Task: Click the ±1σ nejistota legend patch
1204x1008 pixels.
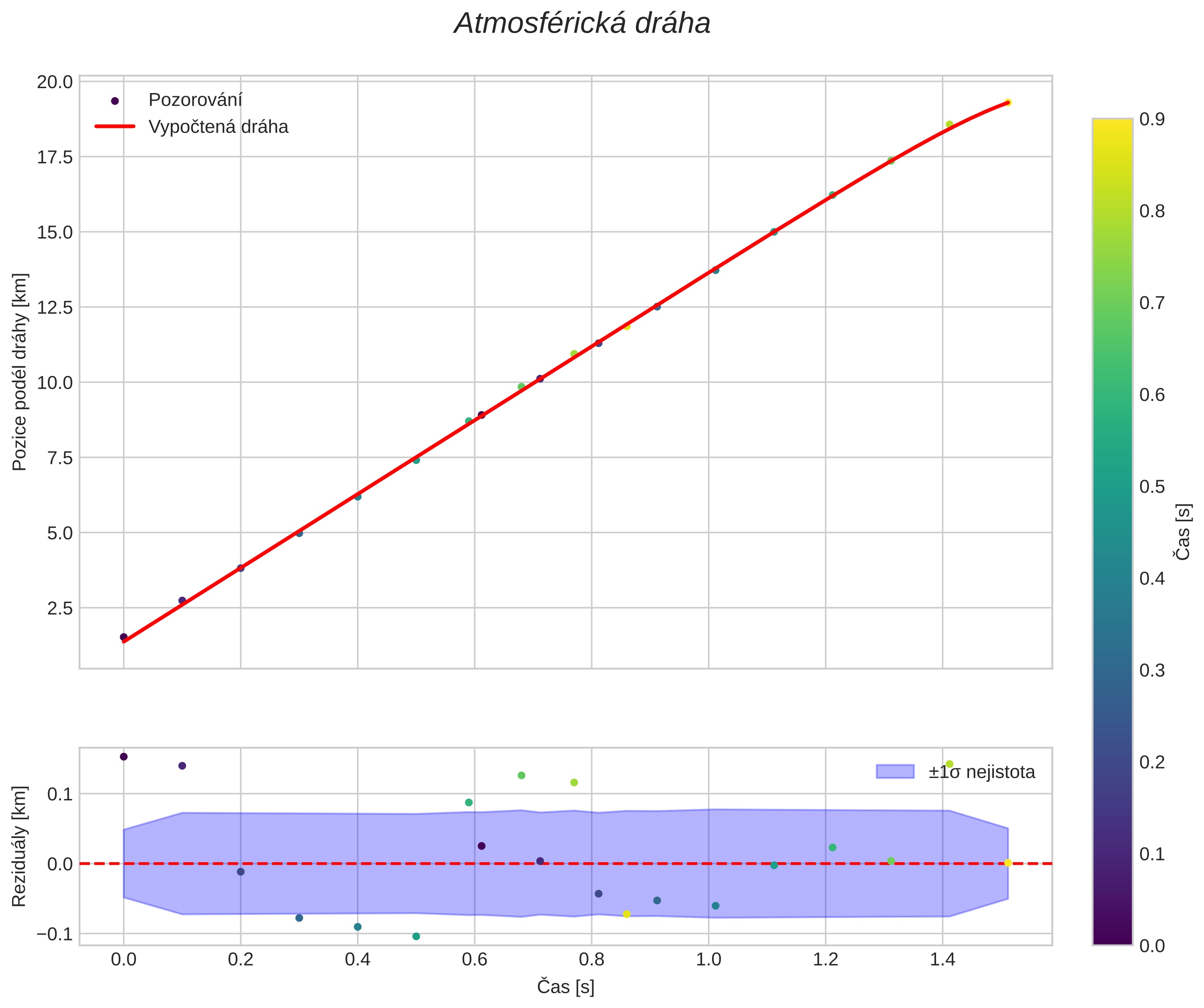Action: pos(895,772)
